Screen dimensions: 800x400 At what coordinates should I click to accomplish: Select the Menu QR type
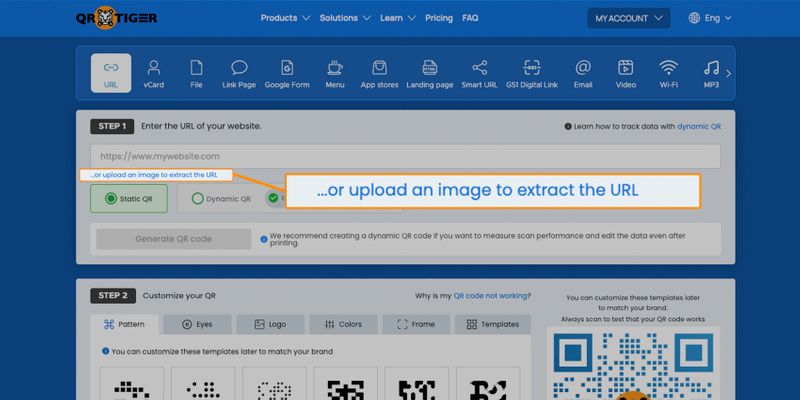(335, 73)
